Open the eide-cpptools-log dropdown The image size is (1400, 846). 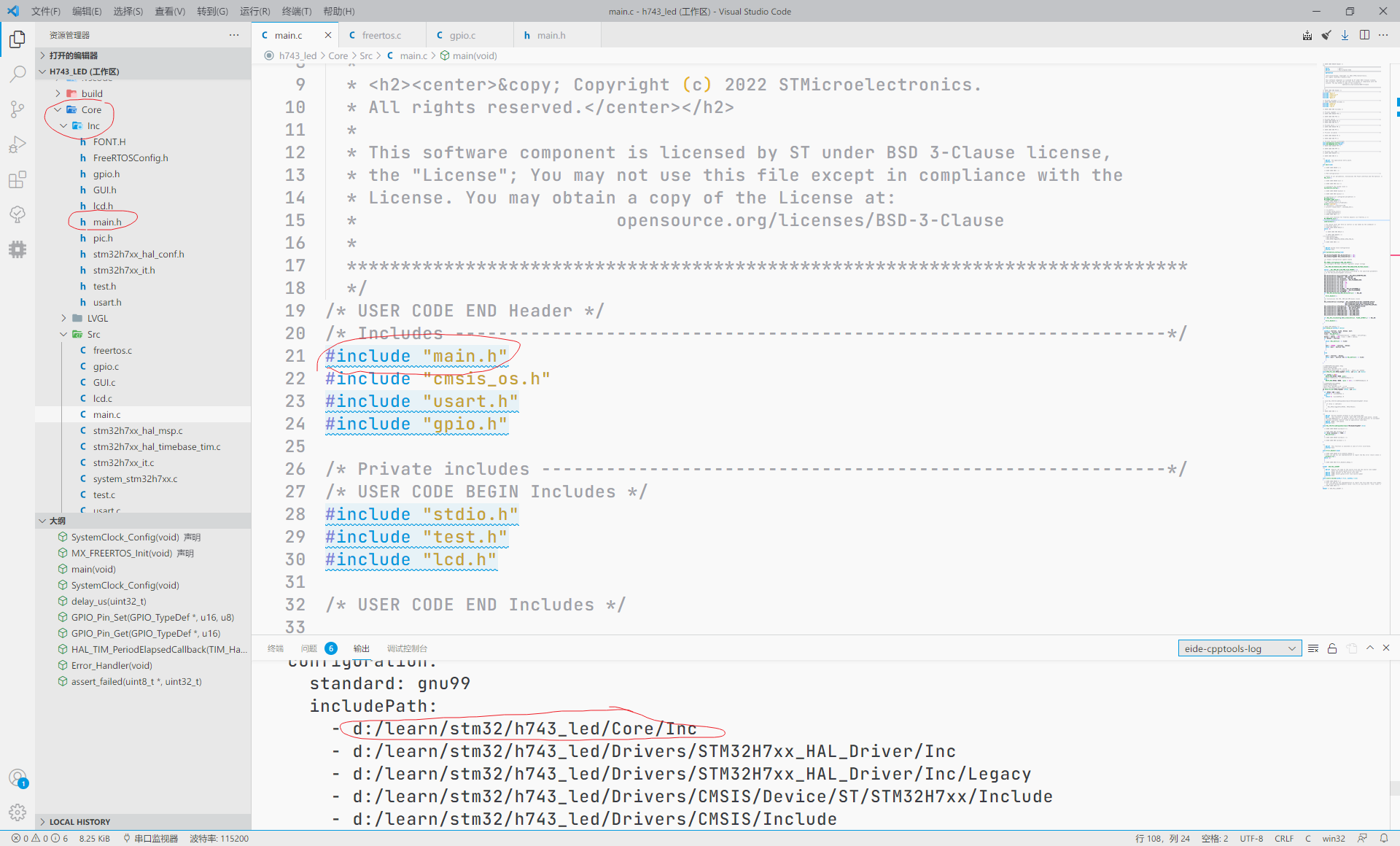[1239, 648]
